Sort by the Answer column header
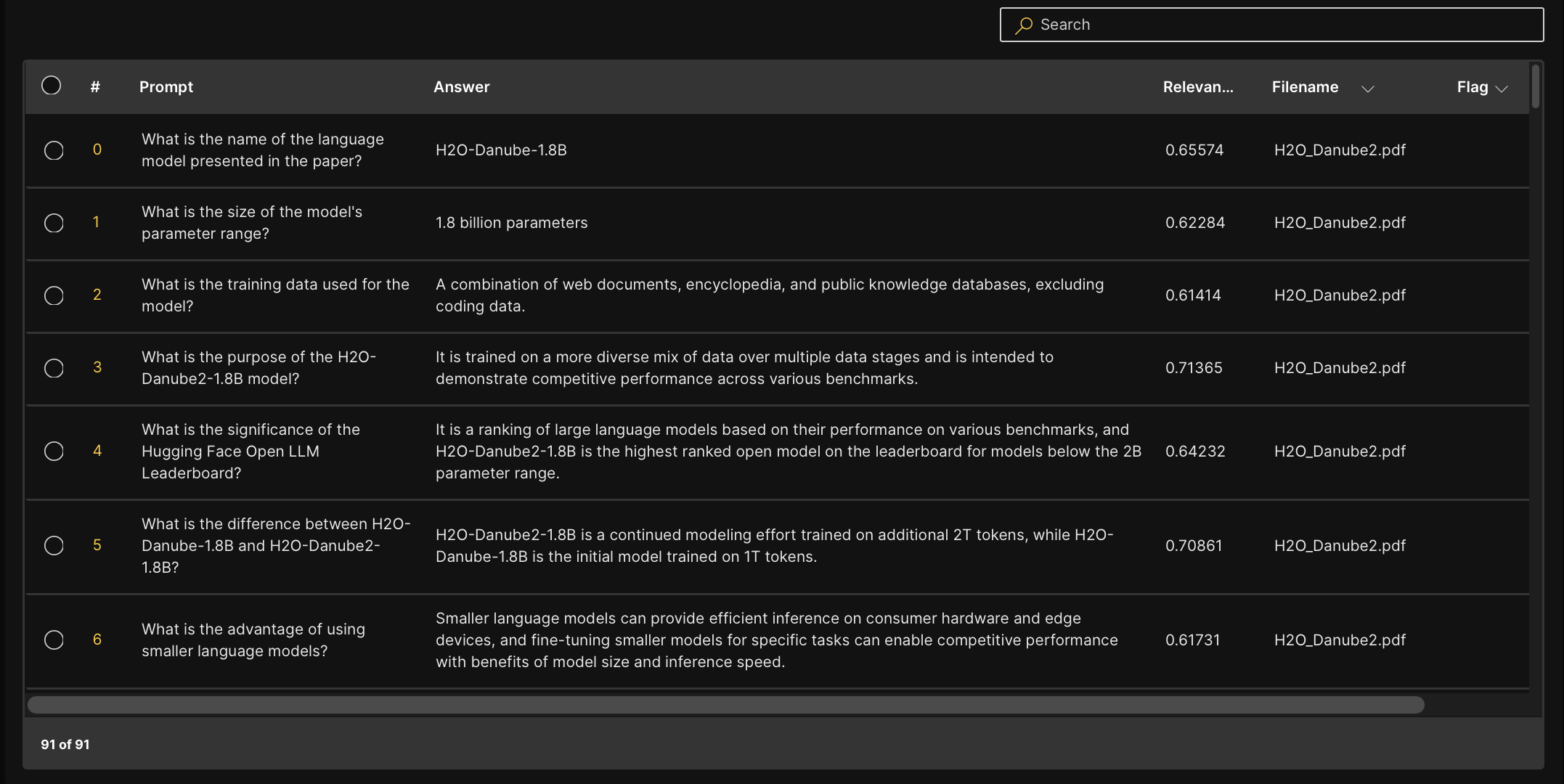 click(462, 87)
